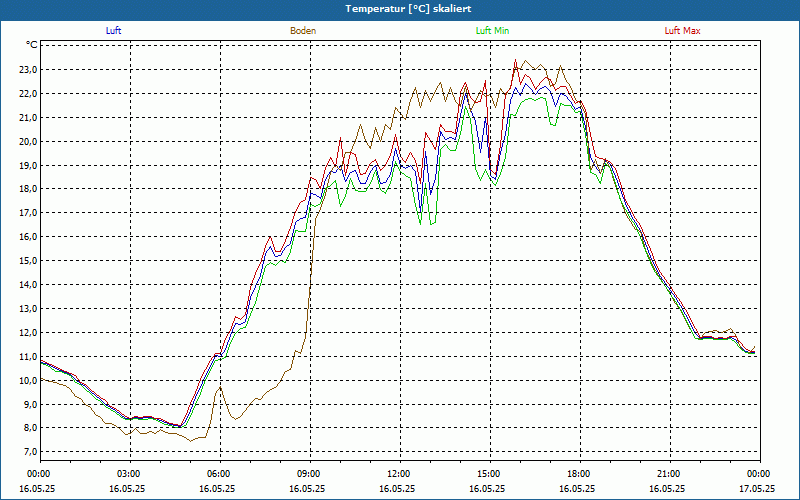
Task: Click the '18:00' time axis label
Action: tap(580, 474)
